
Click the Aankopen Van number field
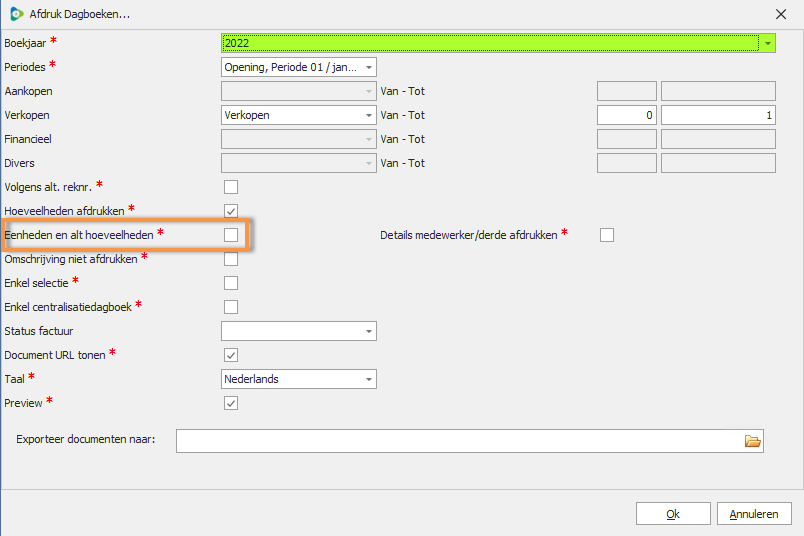[x=627, y=91]
